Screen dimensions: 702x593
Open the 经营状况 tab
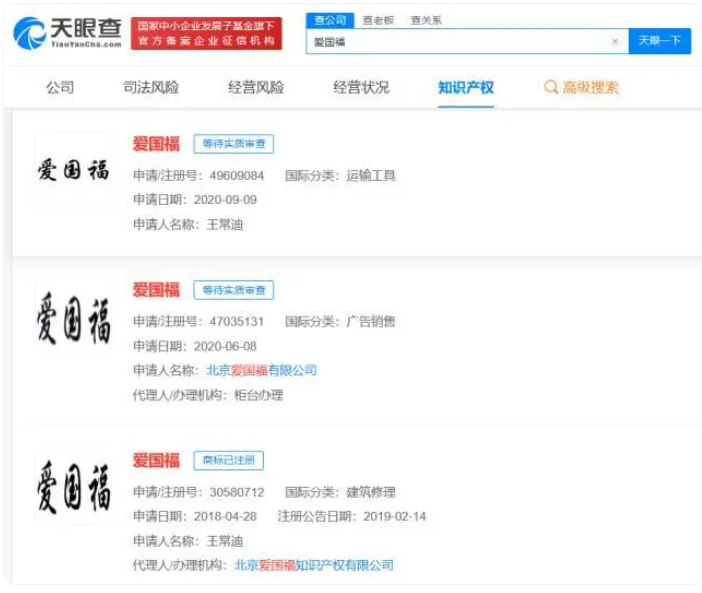pyautogui.click(x=361, y=87)
